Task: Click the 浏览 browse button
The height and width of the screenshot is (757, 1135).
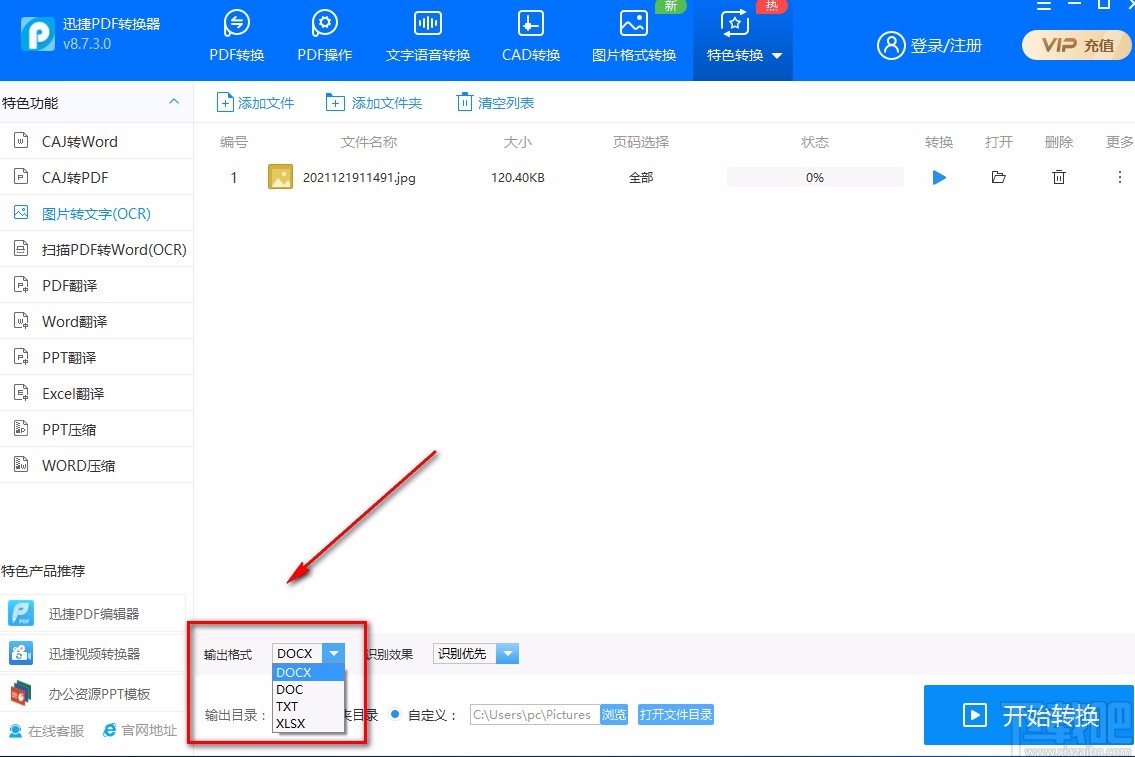Action: [614, 714]
